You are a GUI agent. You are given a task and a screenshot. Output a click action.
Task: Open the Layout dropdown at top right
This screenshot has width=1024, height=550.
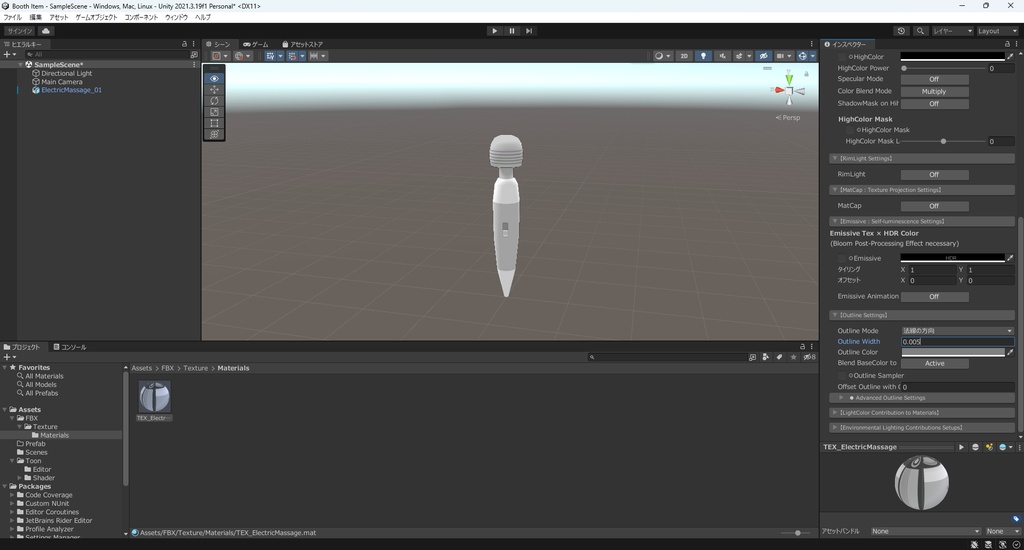coord(997,31)
